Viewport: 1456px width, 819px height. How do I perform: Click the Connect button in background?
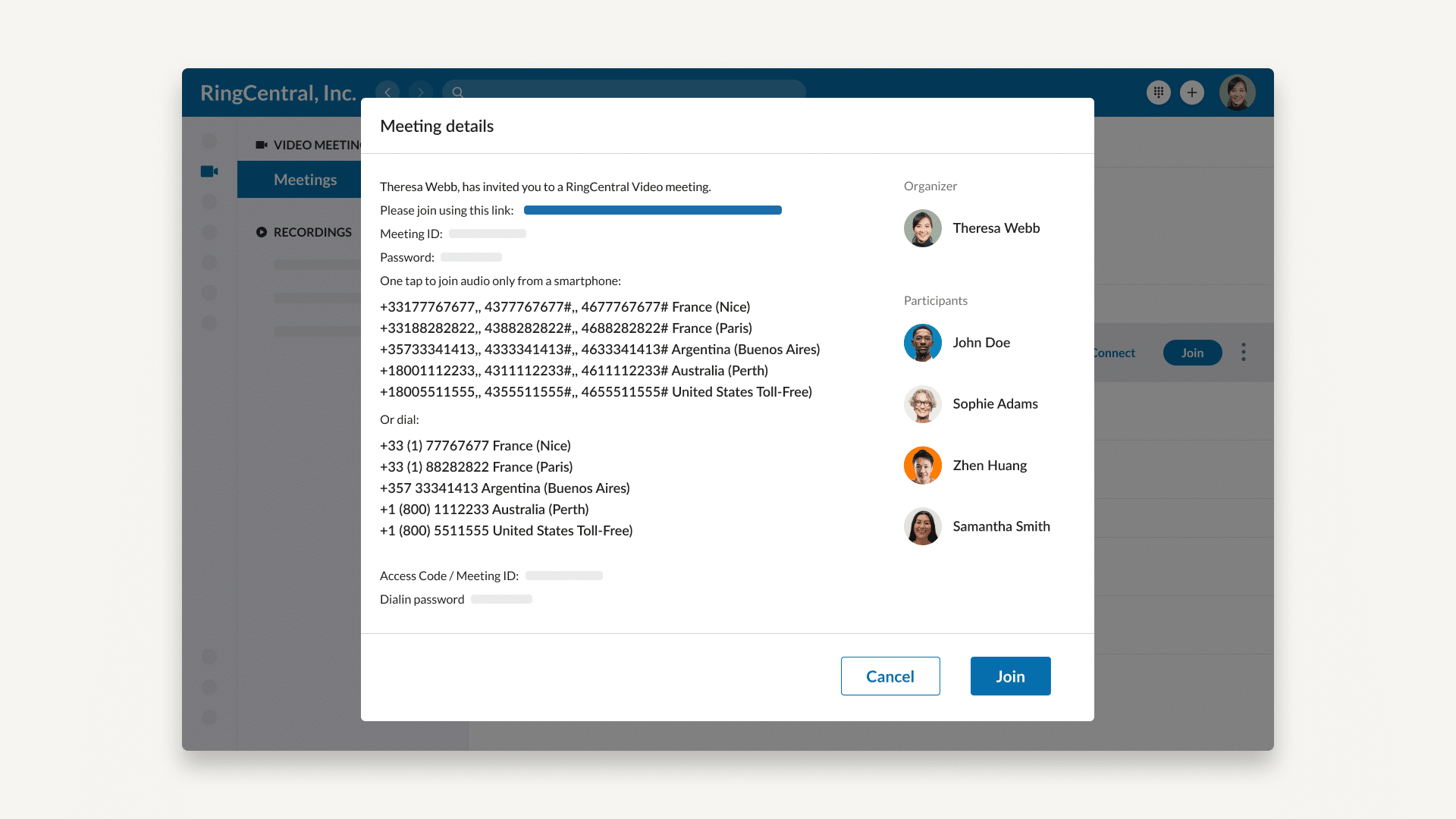pos(1113,352)
